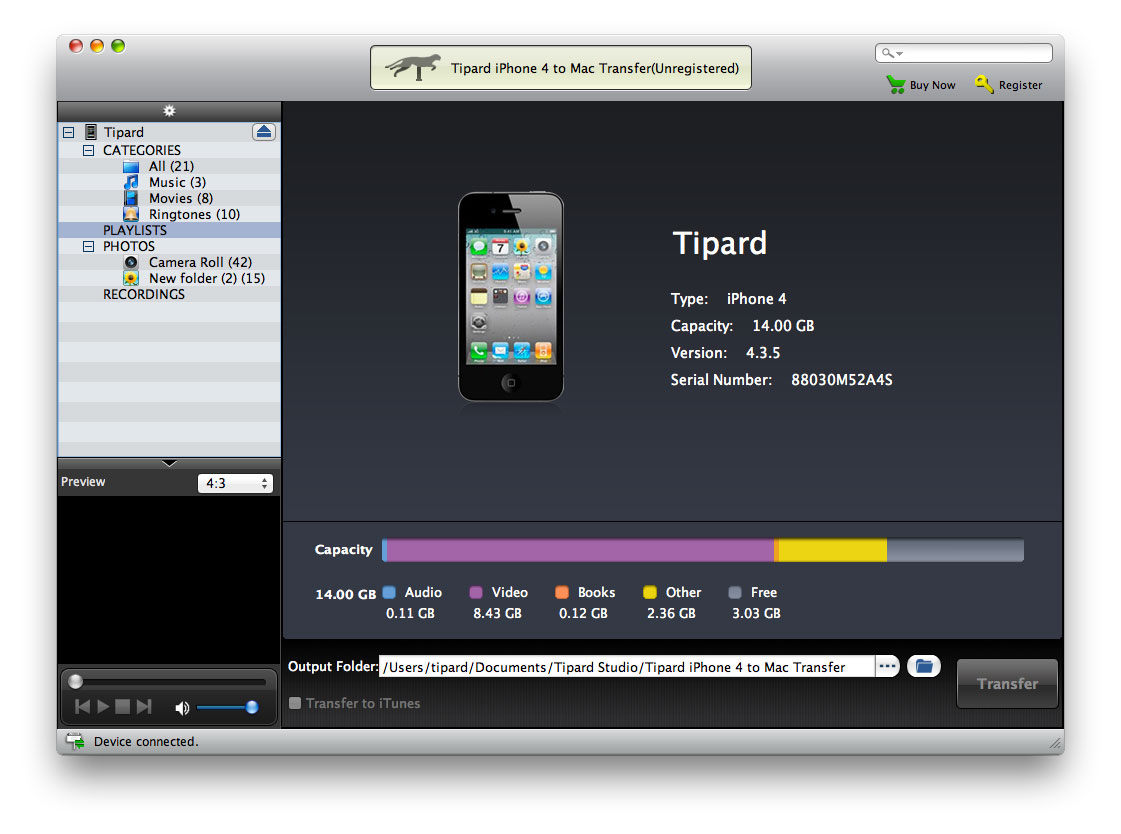This screenshot has width=1121, height=834.
Task: Select Ringtones (10) category
Action: pos(194,214)
